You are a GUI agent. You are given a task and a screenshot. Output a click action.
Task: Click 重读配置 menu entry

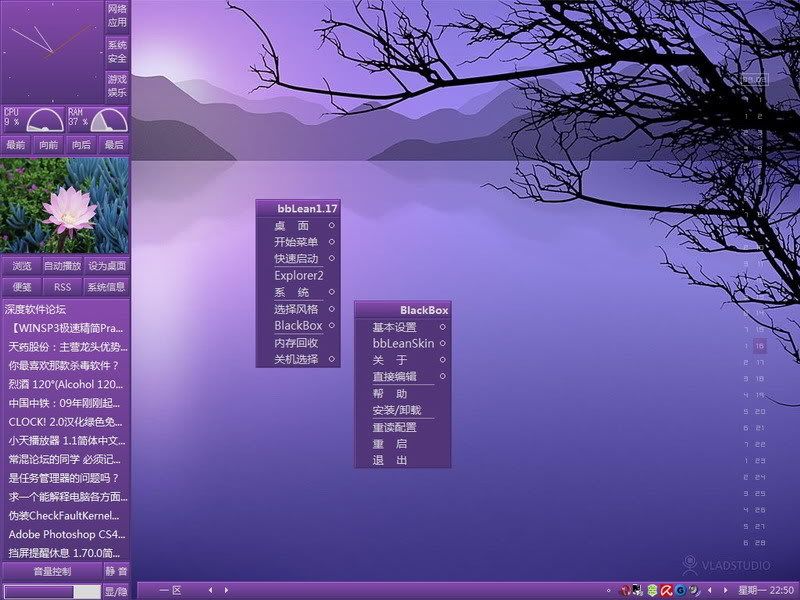tap(403, 428)
